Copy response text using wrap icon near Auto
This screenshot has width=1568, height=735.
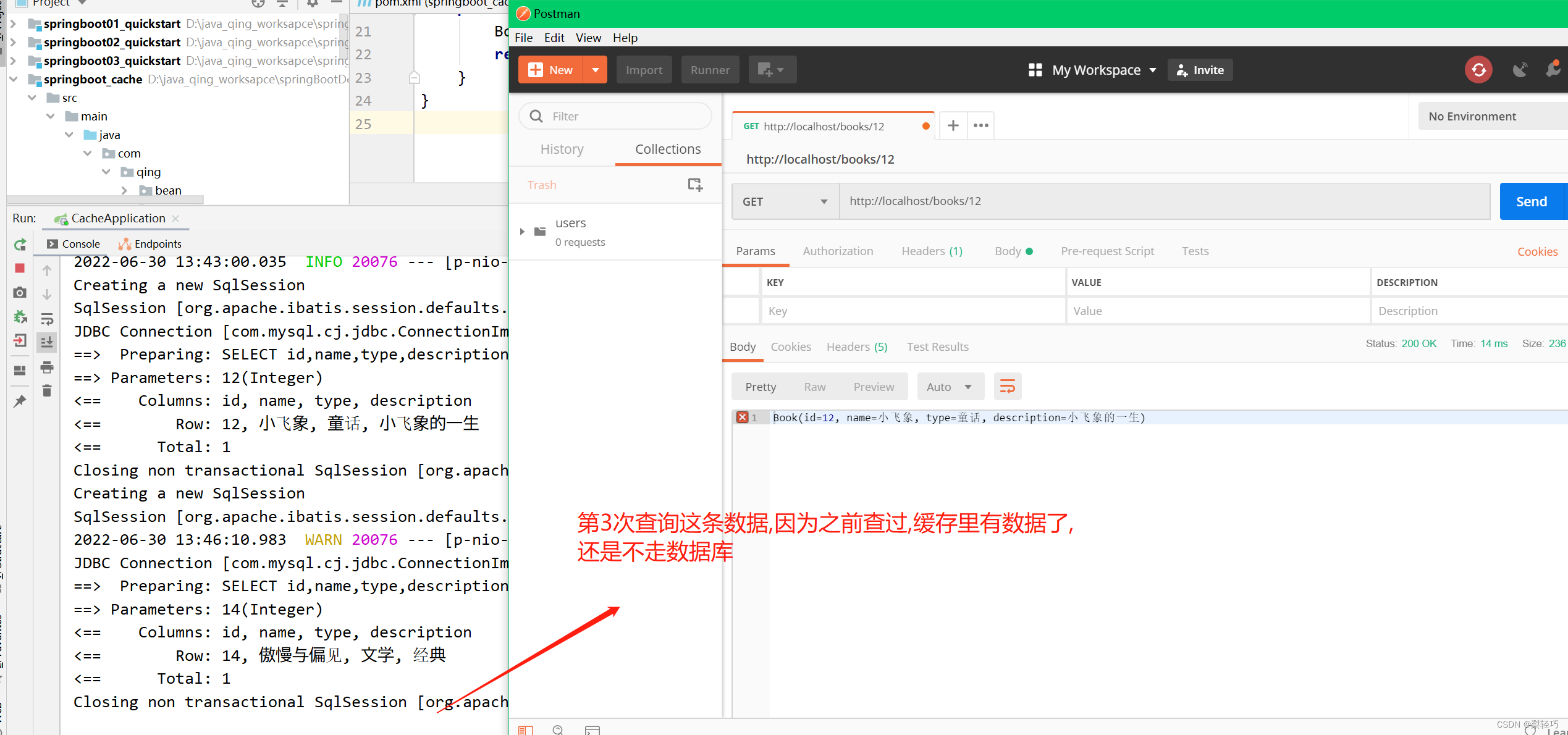pyautogui.click(x=1007, y=386)
